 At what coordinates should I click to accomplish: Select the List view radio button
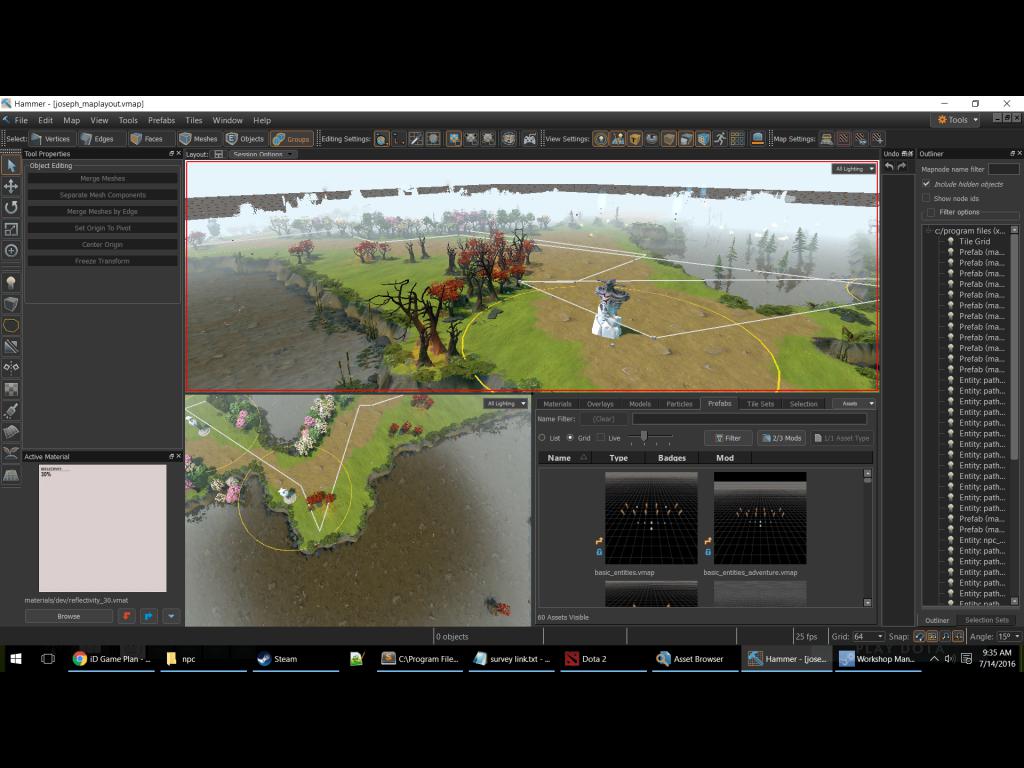tap(542, 438)
